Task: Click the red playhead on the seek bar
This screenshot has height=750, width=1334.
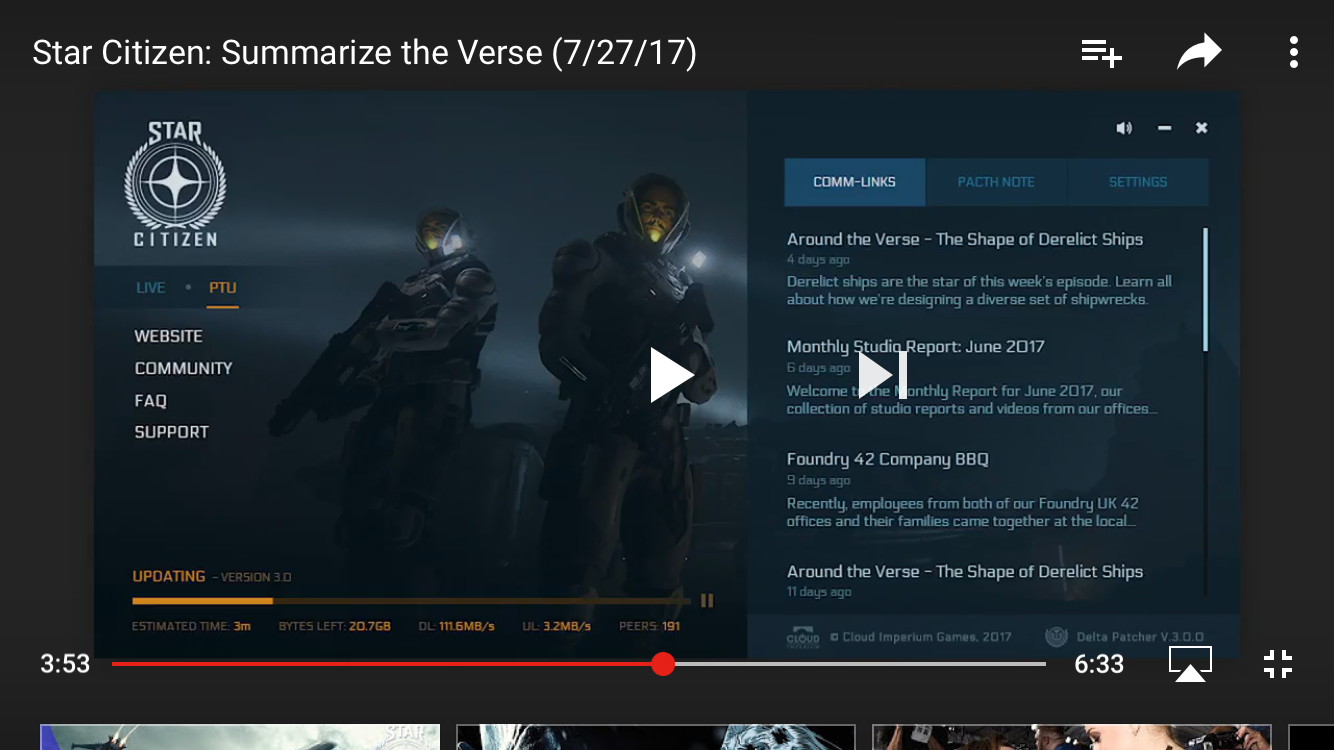Action: tap(663, 664)
